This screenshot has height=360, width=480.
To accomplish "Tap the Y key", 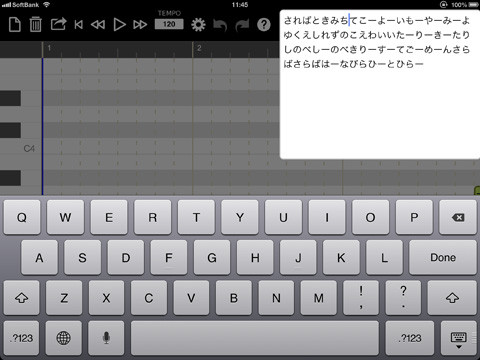I will point(240,217).
